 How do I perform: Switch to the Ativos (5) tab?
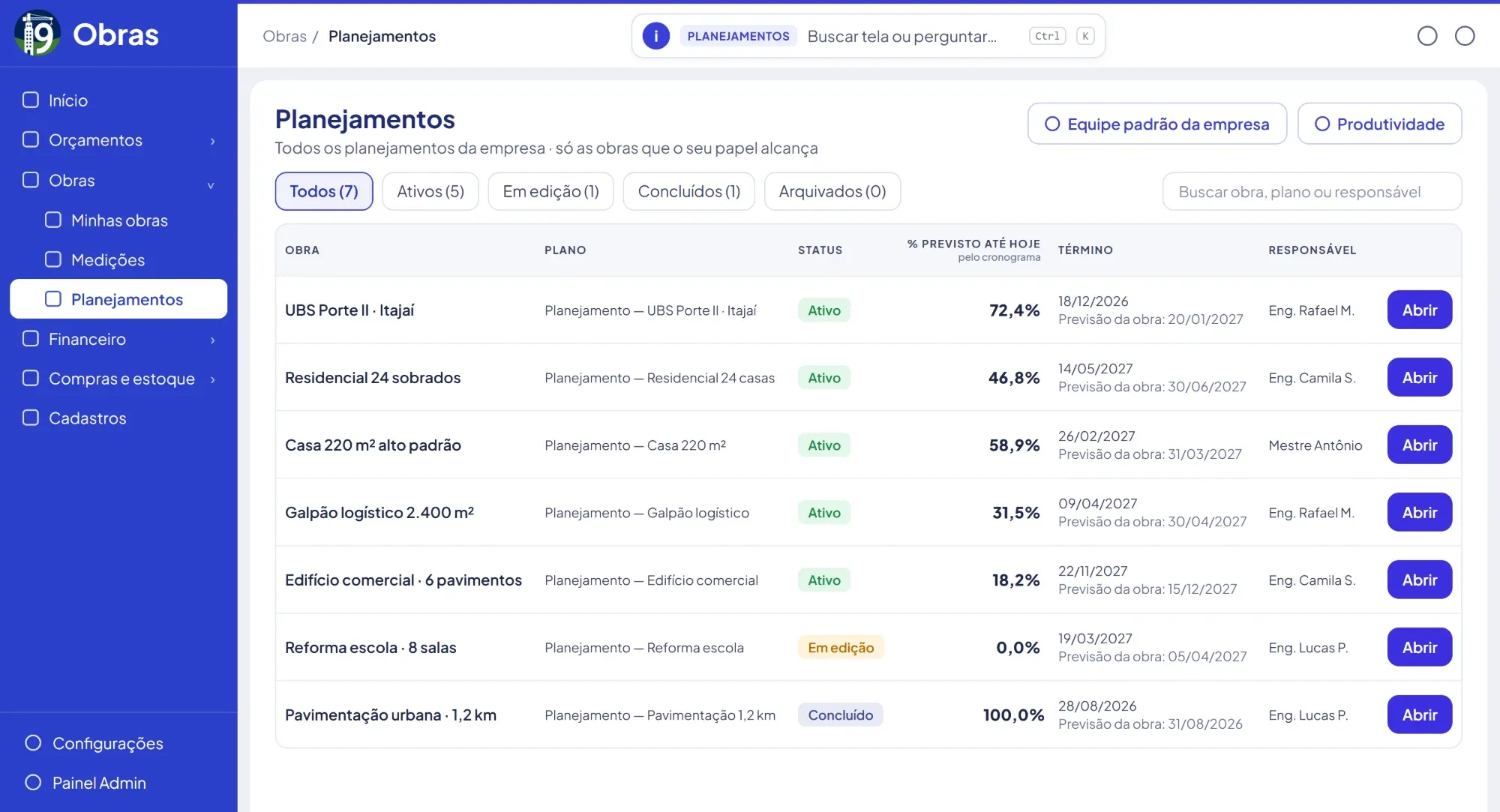point(430,191)
